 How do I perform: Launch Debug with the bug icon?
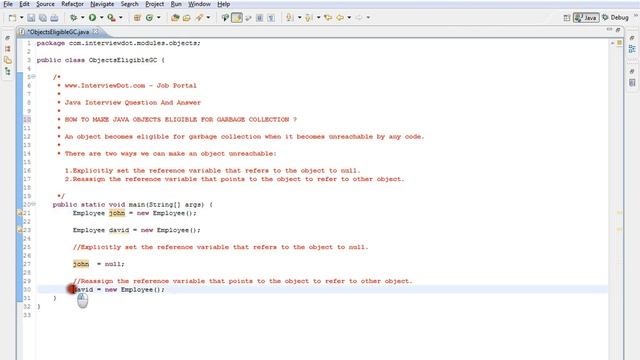point(73,18)
